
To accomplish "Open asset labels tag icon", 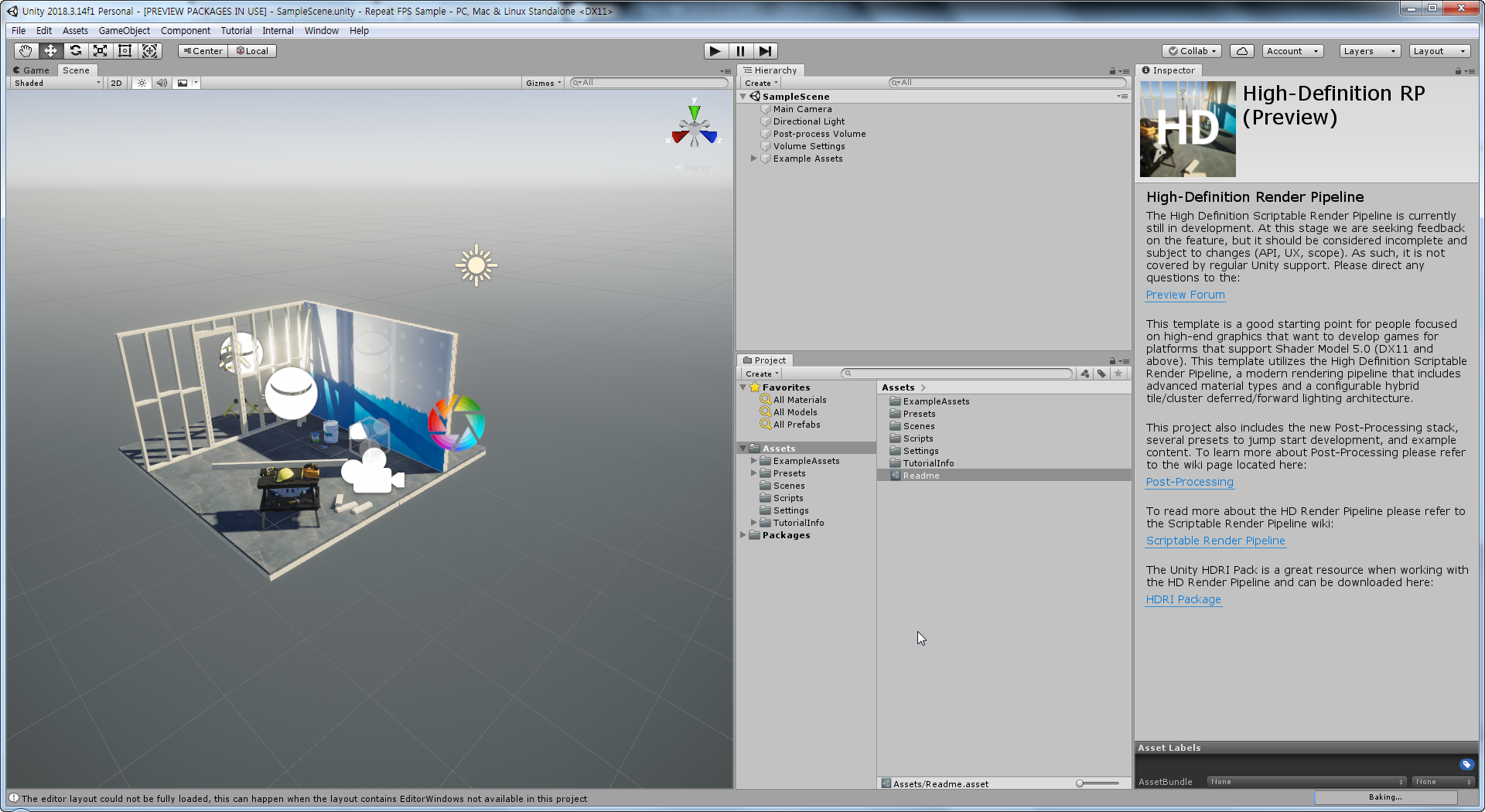I will pos(1466,764).
